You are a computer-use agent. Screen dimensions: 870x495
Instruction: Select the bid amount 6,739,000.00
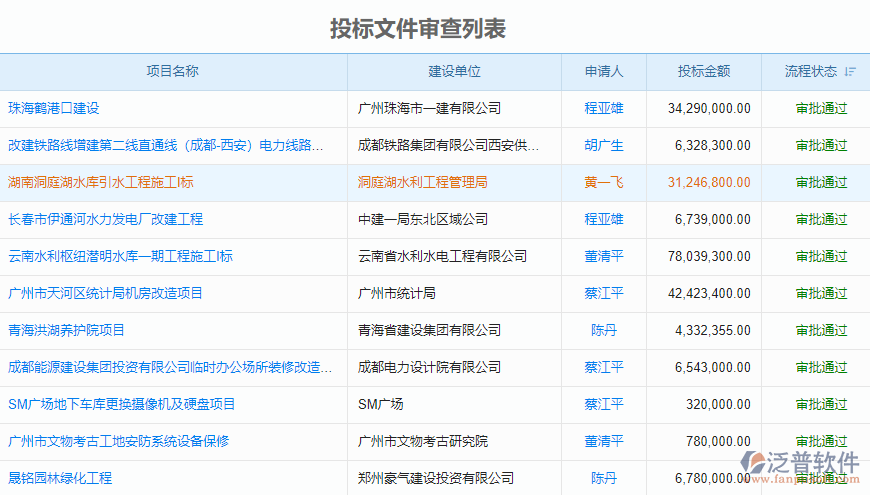pos(712,219)
